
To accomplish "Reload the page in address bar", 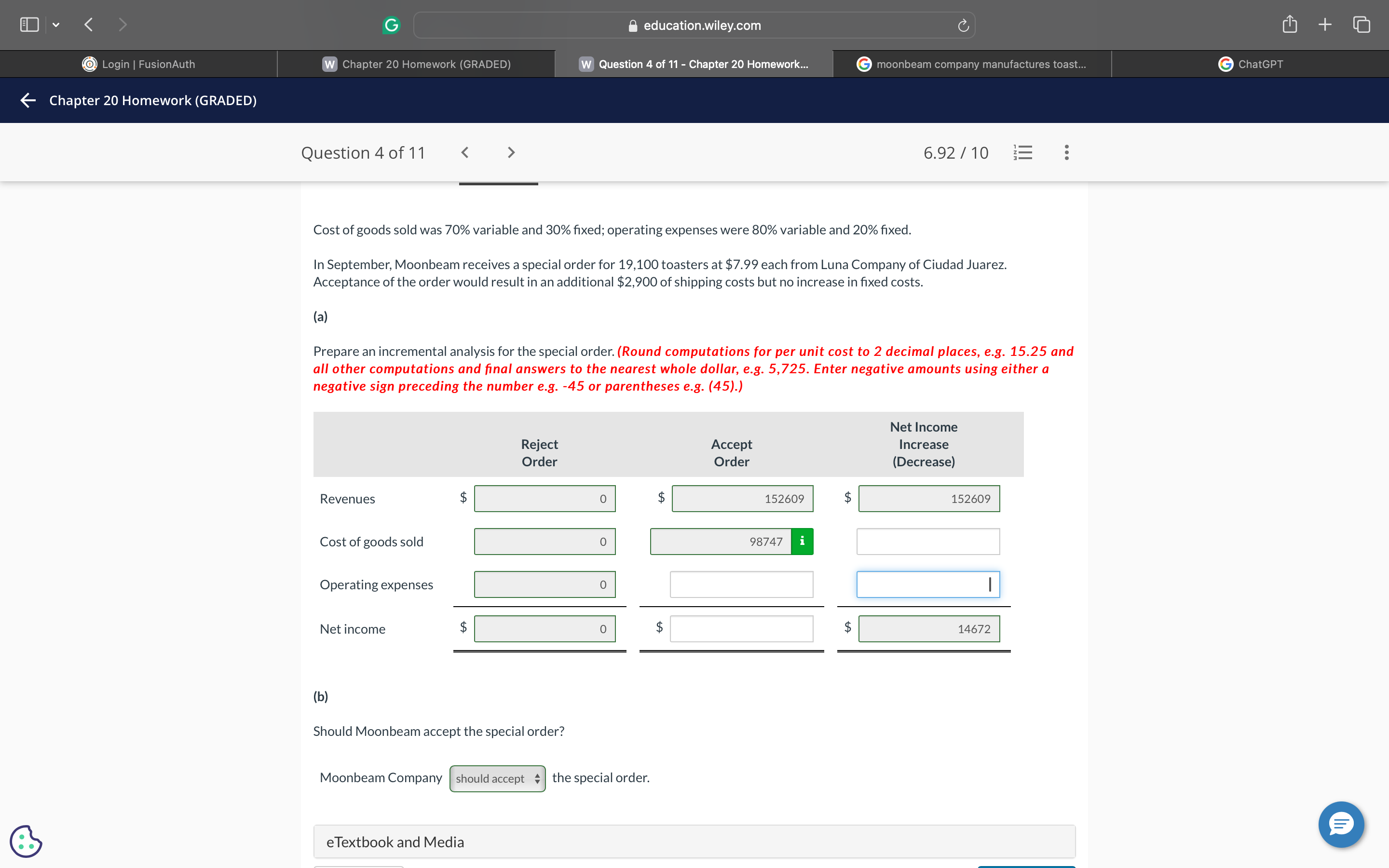I will (963, 25).
